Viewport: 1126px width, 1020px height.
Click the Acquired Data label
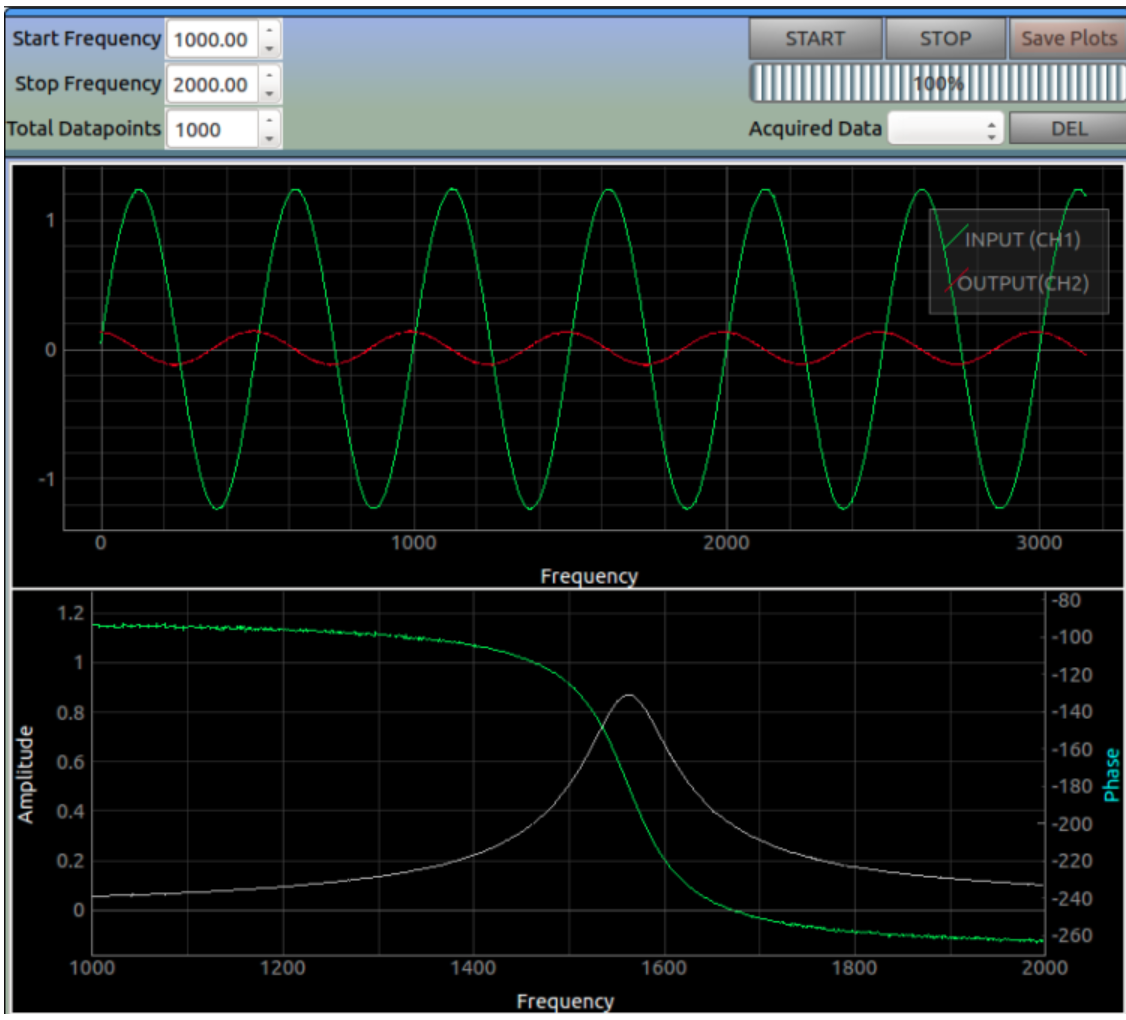point(815,129)
